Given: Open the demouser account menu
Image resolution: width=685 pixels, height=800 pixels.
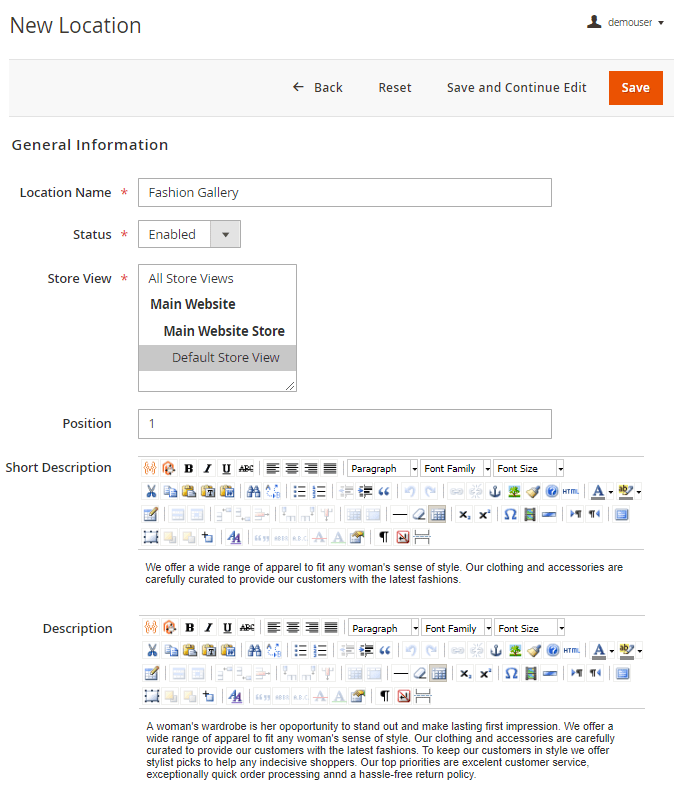Looking at the screenshot, I should click(626, 23).
